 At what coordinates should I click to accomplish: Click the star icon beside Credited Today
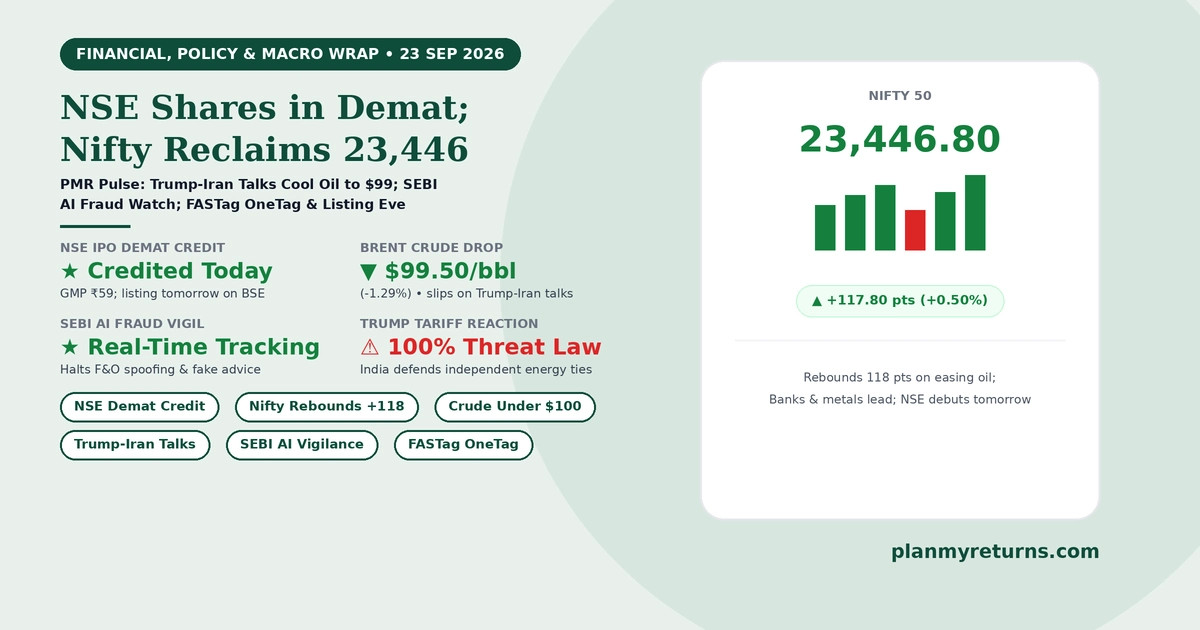tap(70, 272)
